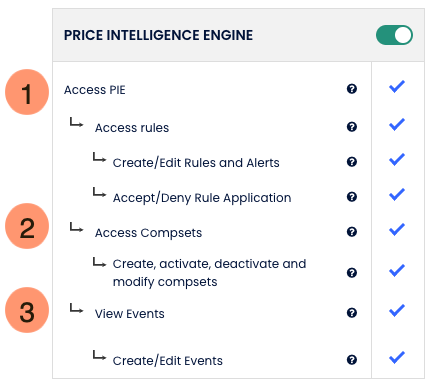This screenshot has width=432, height=388.
Task: Click the View Events label
Action: click(x=130, y=314)
